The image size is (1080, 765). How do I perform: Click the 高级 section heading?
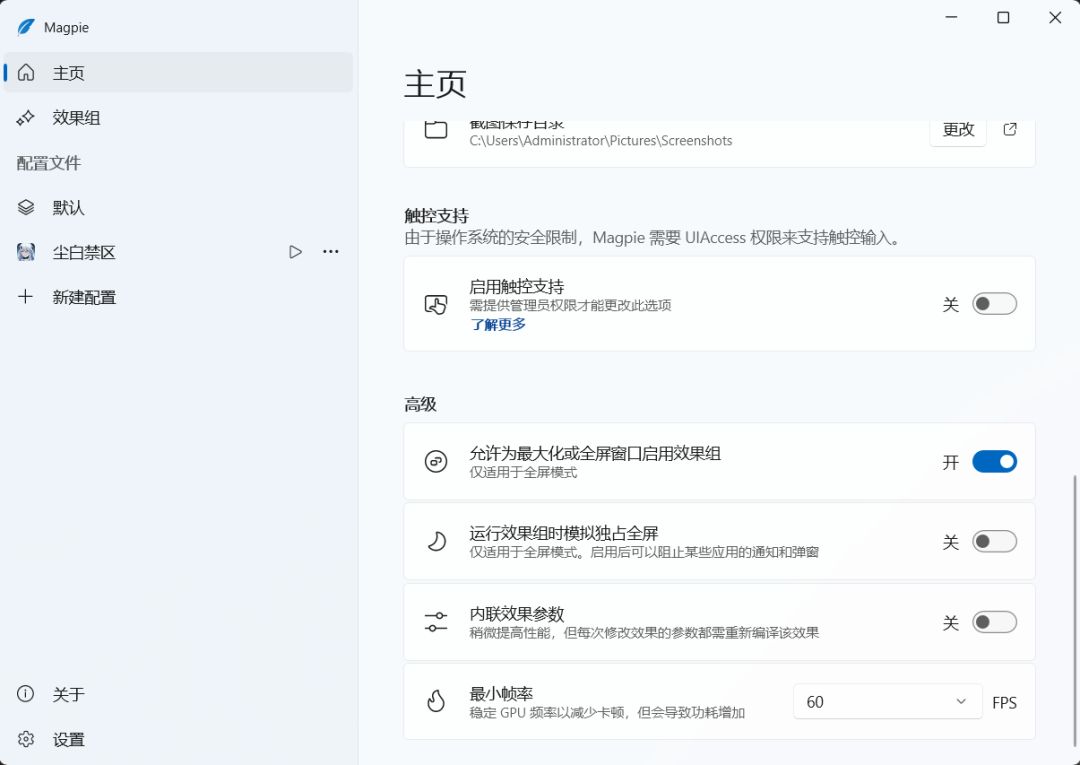[420, 404]
